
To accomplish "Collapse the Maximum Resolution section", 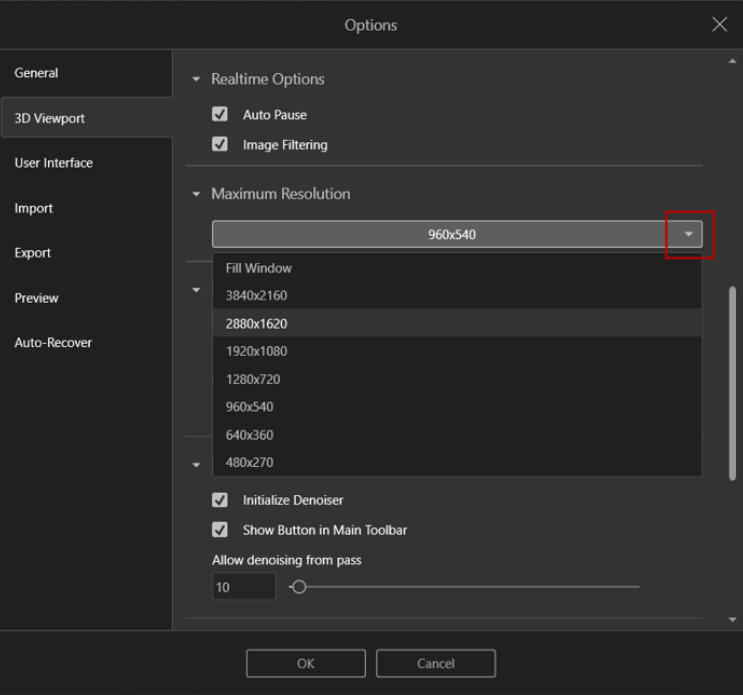I will click(197, 194).
